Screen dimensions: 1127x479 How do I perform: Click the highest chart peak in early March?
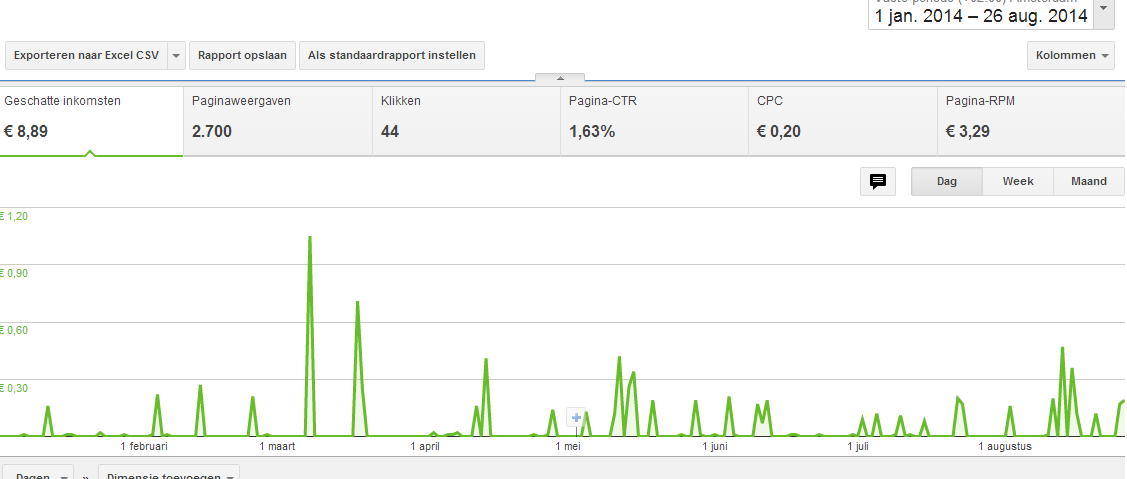click(310, 237)
